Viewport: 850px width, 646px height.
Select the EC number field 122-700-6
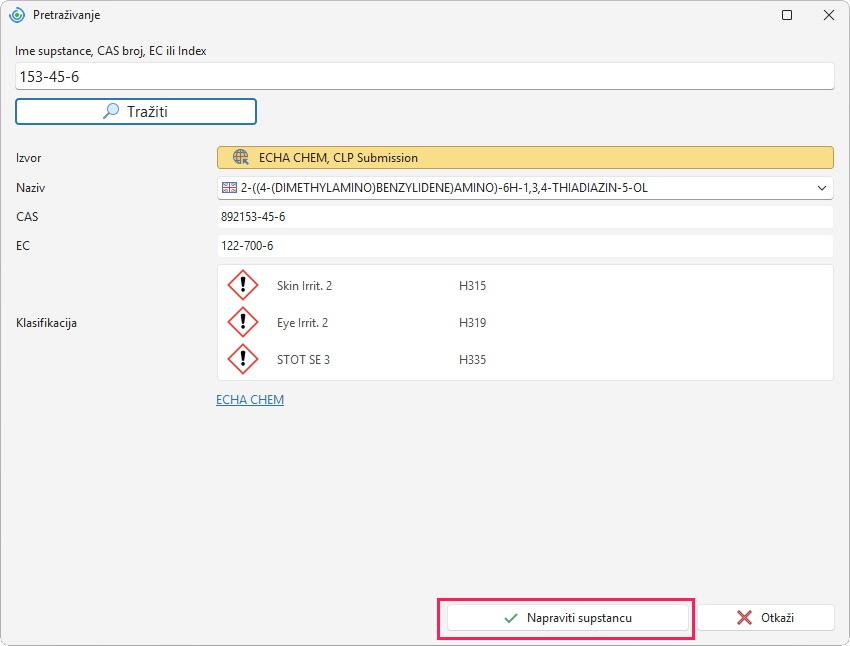tap(525, 246)
